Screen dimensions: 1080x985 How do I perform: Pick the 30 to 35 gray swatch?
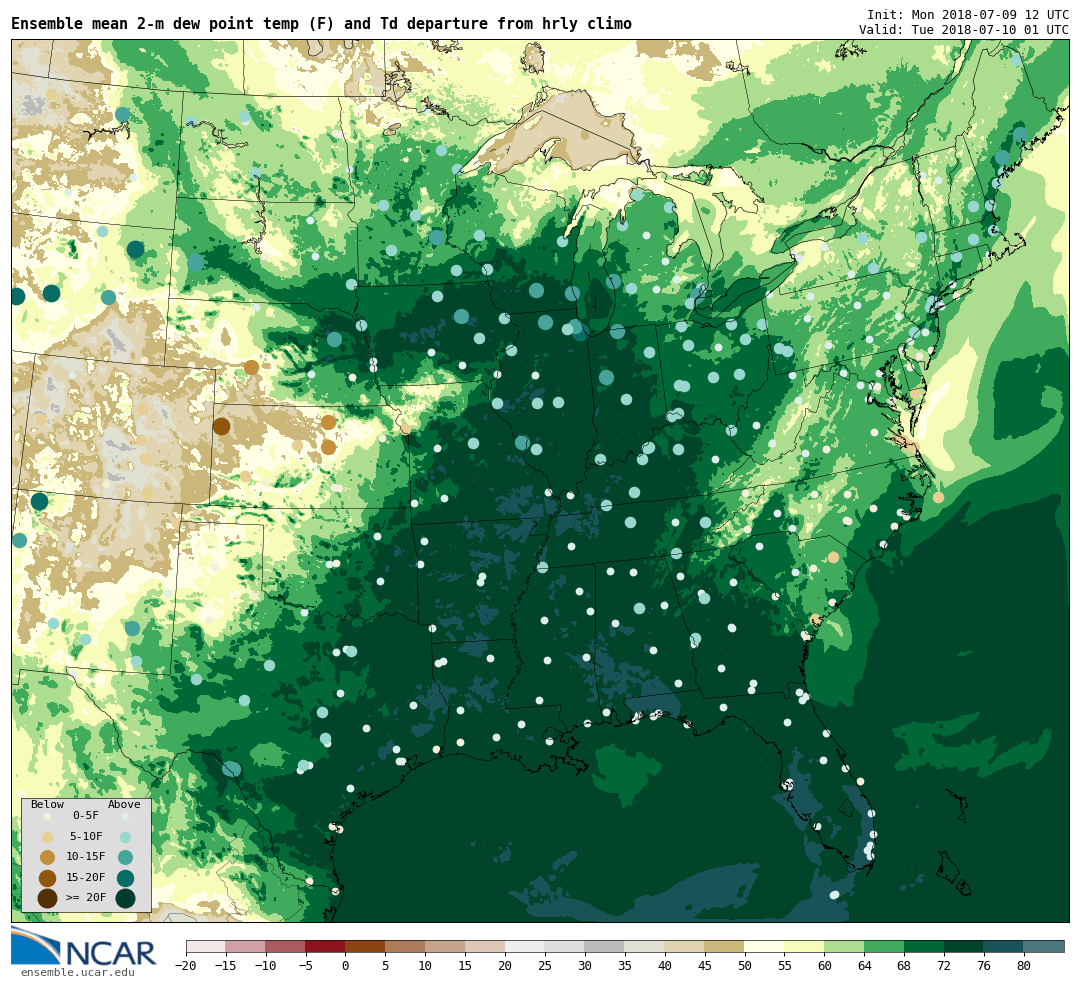coord(605,946)
